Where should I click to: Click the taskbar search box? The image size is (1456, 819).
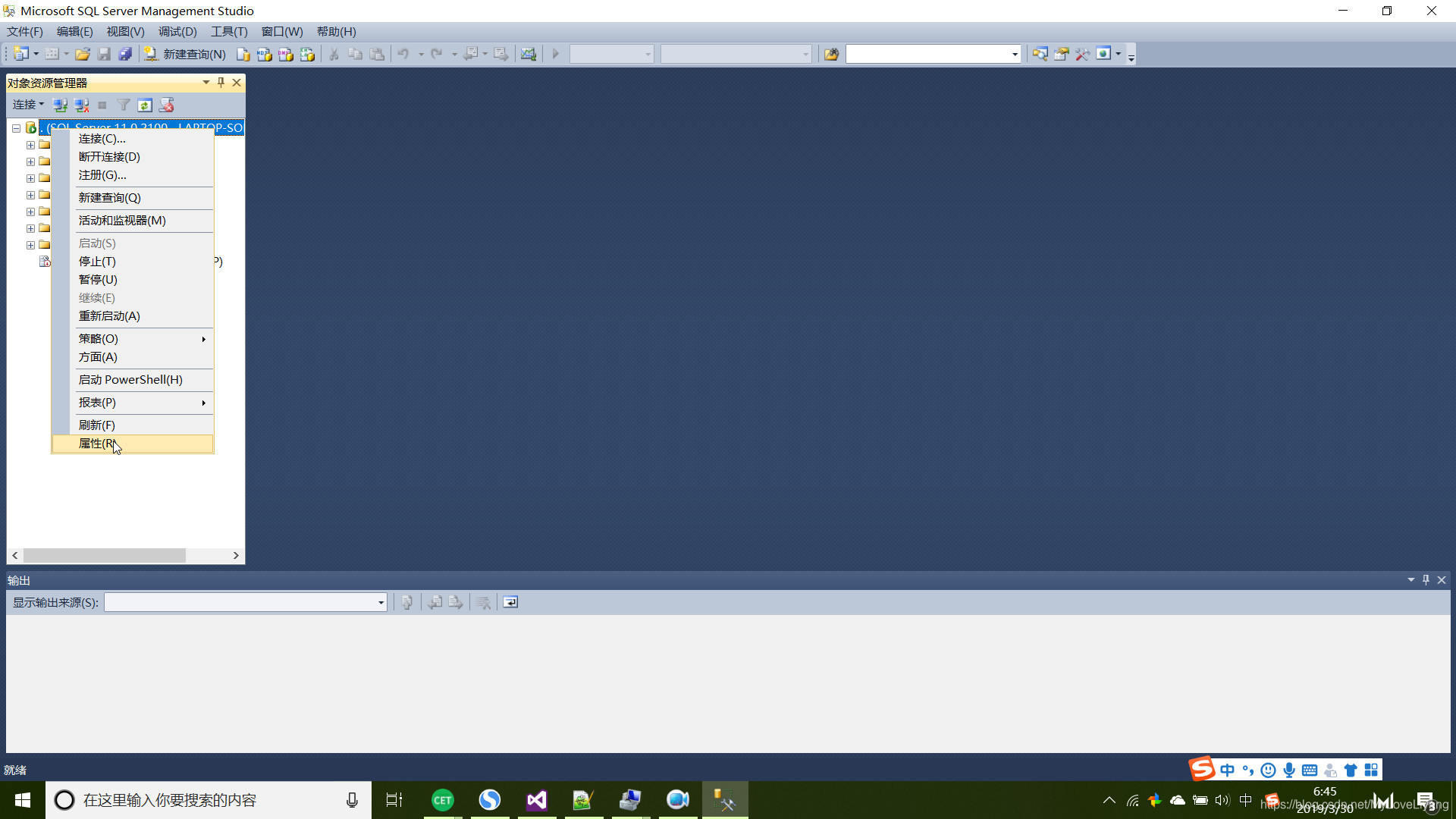[209, 800]
